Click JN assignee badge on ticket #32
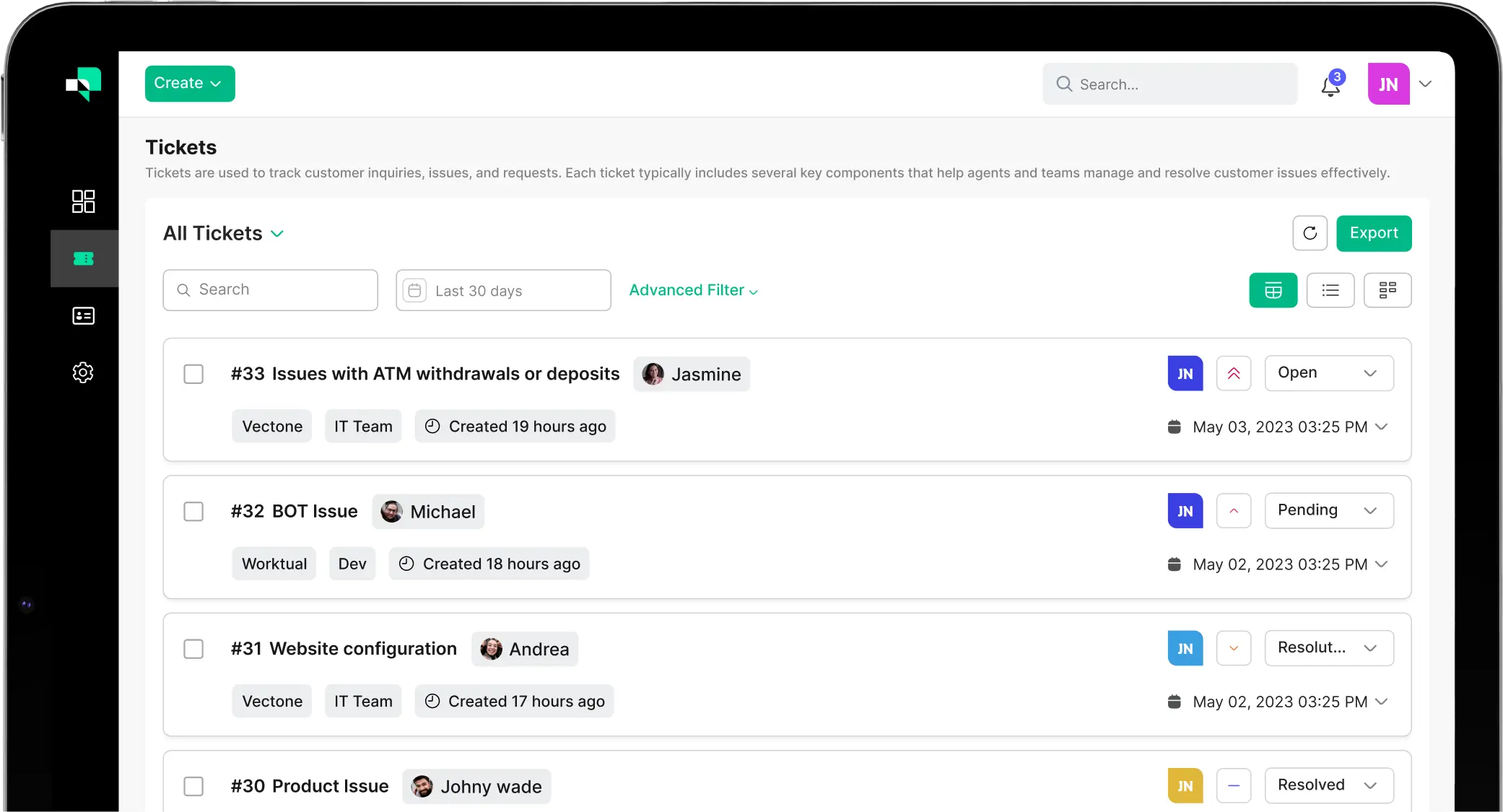 tap(1185, 511)
